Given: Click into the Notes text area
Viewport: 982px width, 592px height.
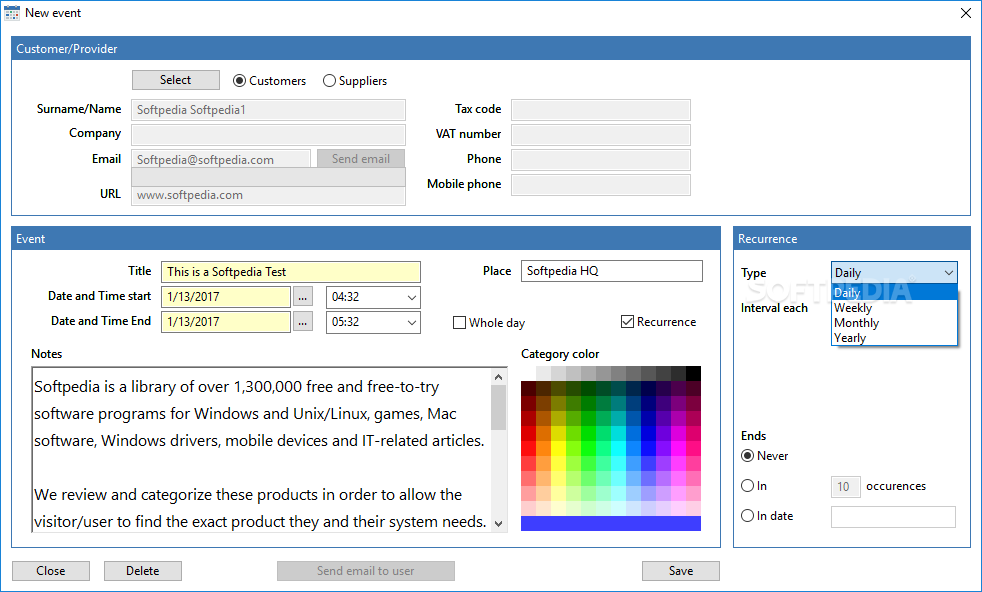Looking at the screenshot, I should click(261, 450).
